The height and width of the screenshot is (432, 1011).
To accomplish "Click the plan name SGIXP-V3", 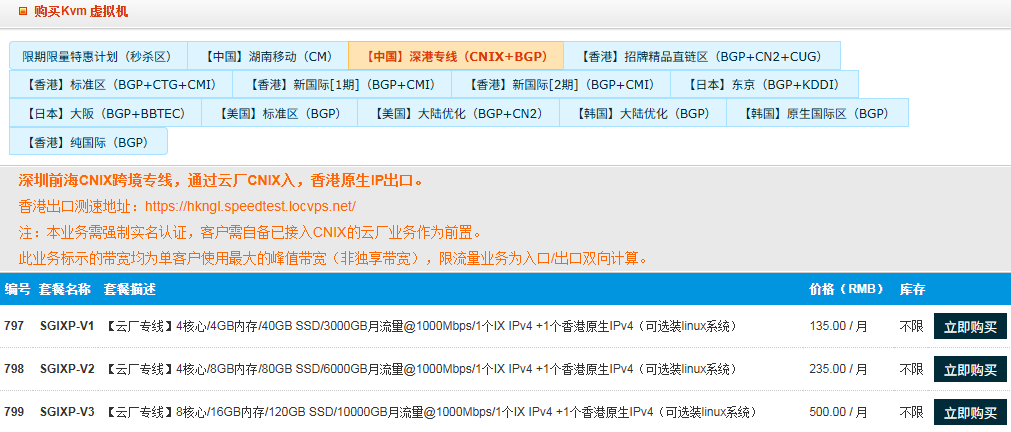I will [67, 412].
